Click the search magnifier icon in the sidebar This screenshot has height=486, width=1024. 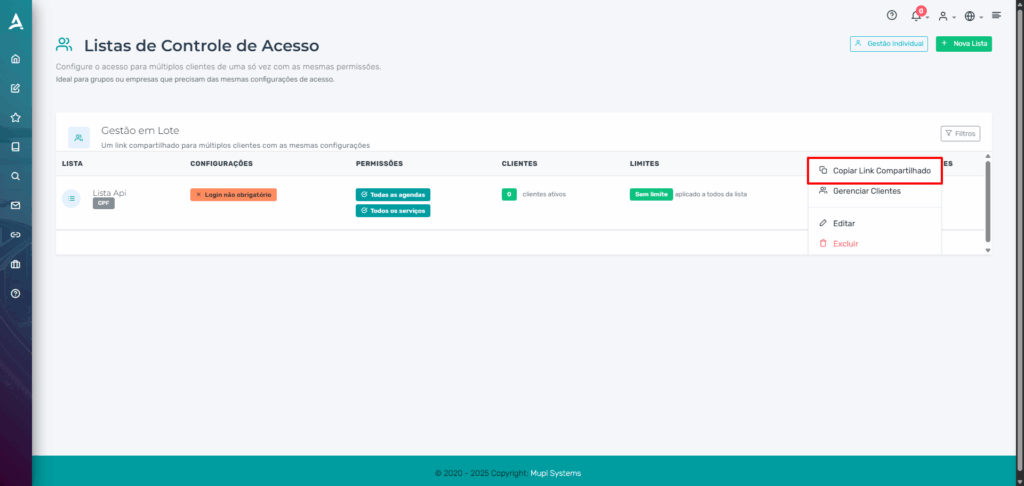point(15,176)
